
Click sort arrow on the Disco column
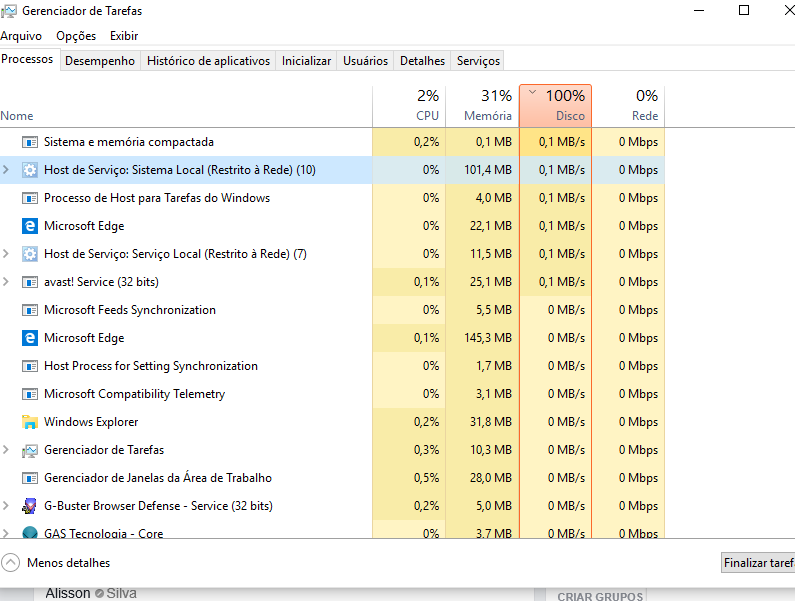532,92
